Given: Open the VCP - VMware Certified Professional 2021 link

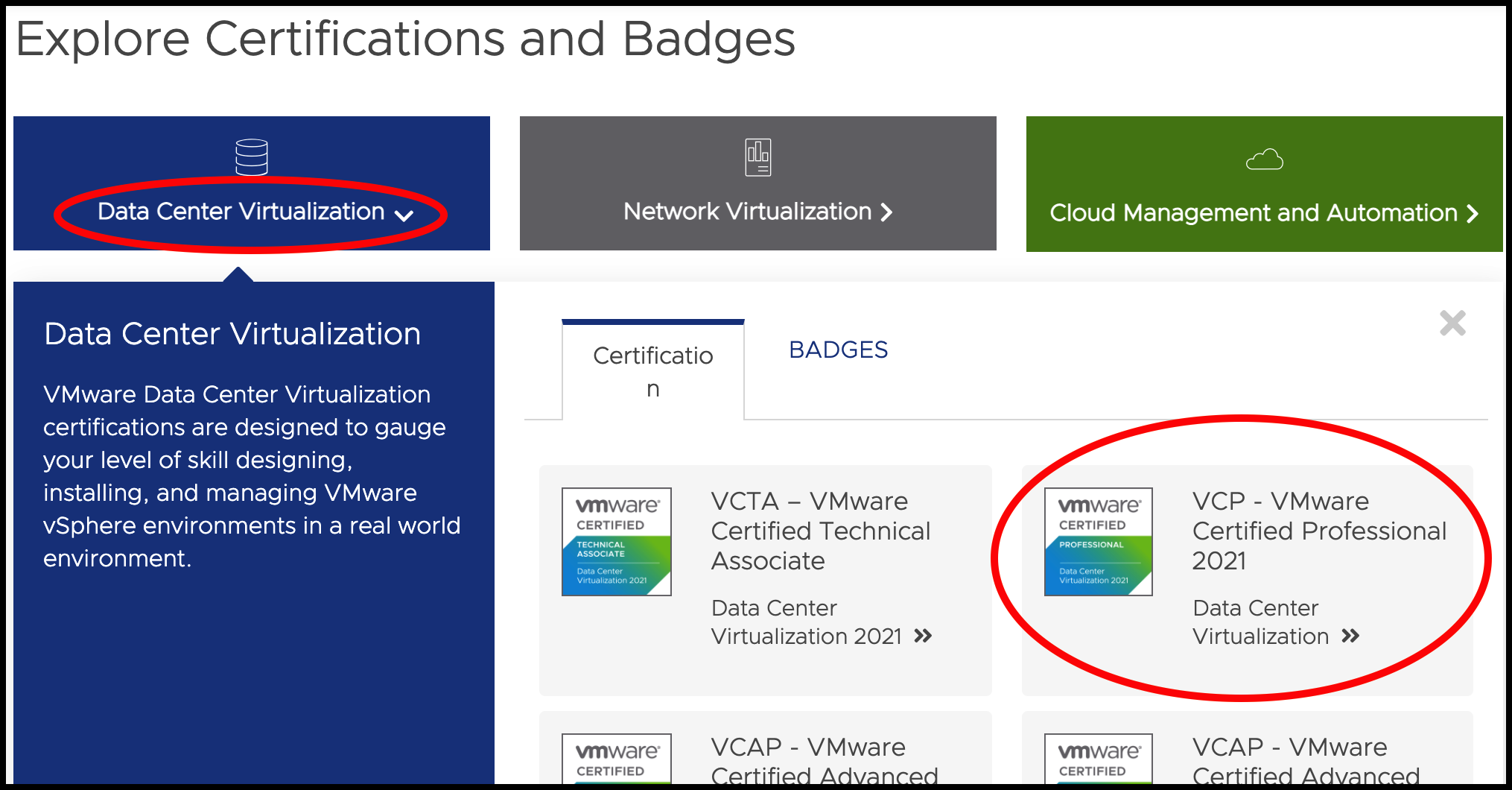Looking at the screenshot, I should click(x=1318, y=531).
